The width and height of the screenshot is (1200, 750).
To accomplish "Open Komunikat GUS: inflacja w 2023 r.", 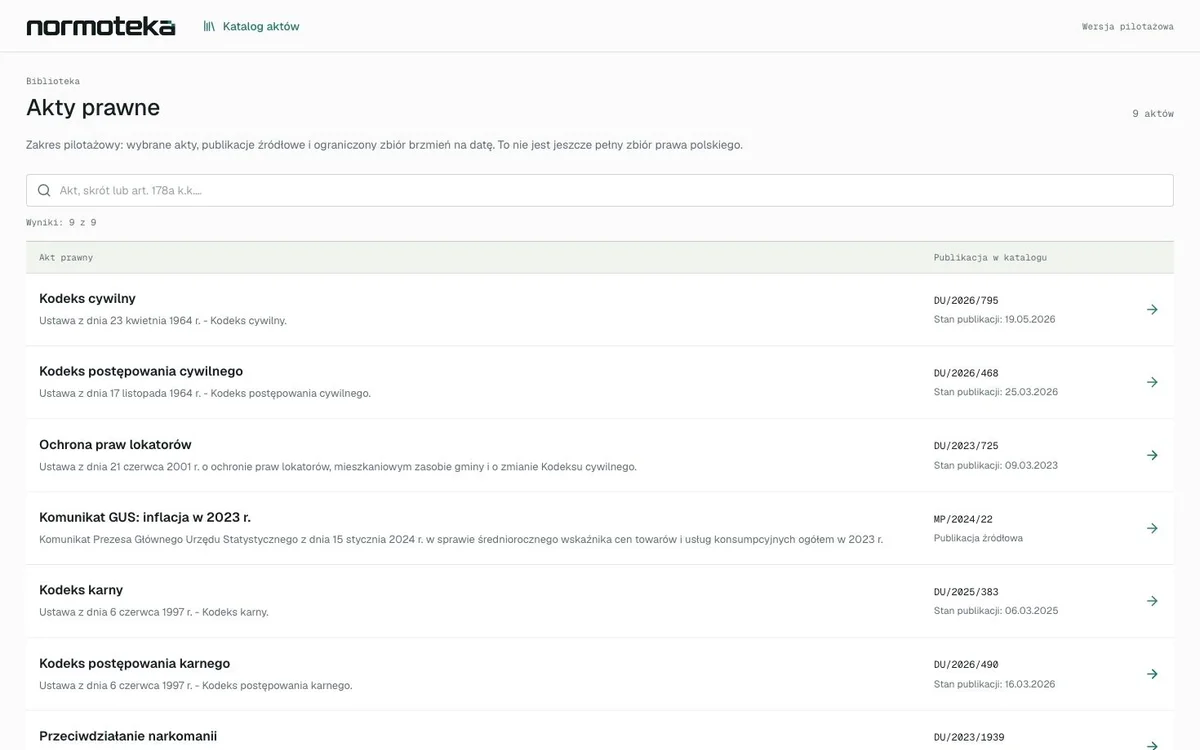I will click(145, 517).
